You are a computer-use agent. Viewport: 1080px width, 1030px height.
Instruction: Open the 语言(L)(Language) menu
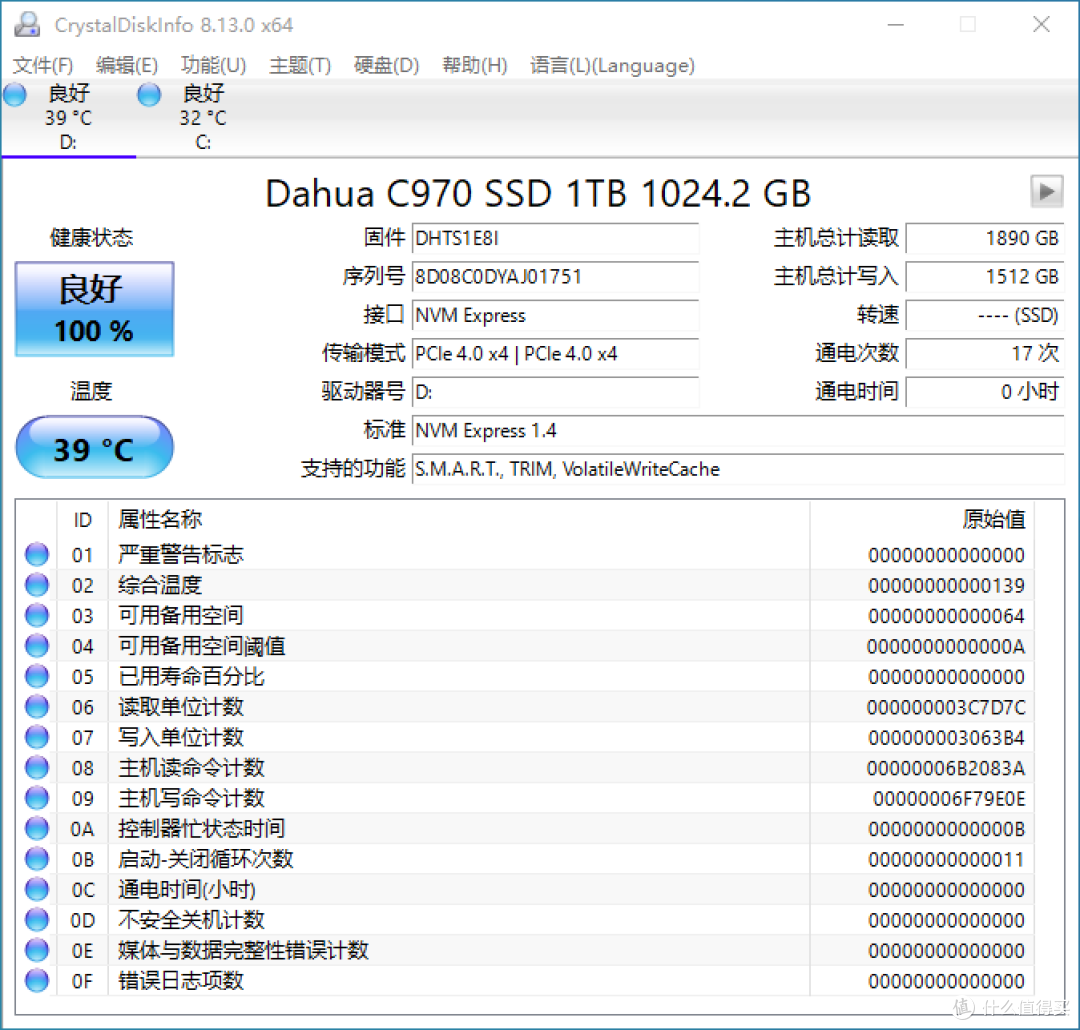click(x=612, y=65)
